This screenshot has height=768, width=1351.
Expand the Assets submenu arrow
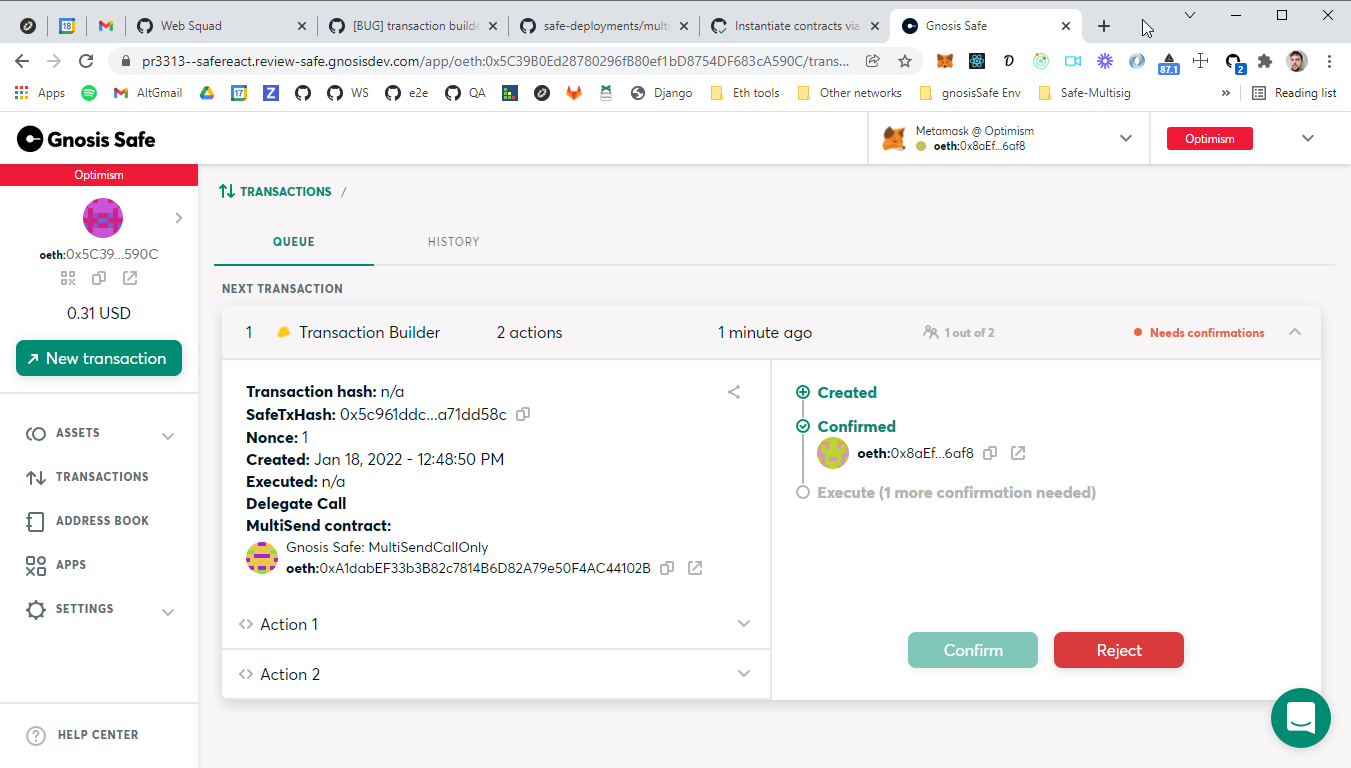tap(168, 436)
